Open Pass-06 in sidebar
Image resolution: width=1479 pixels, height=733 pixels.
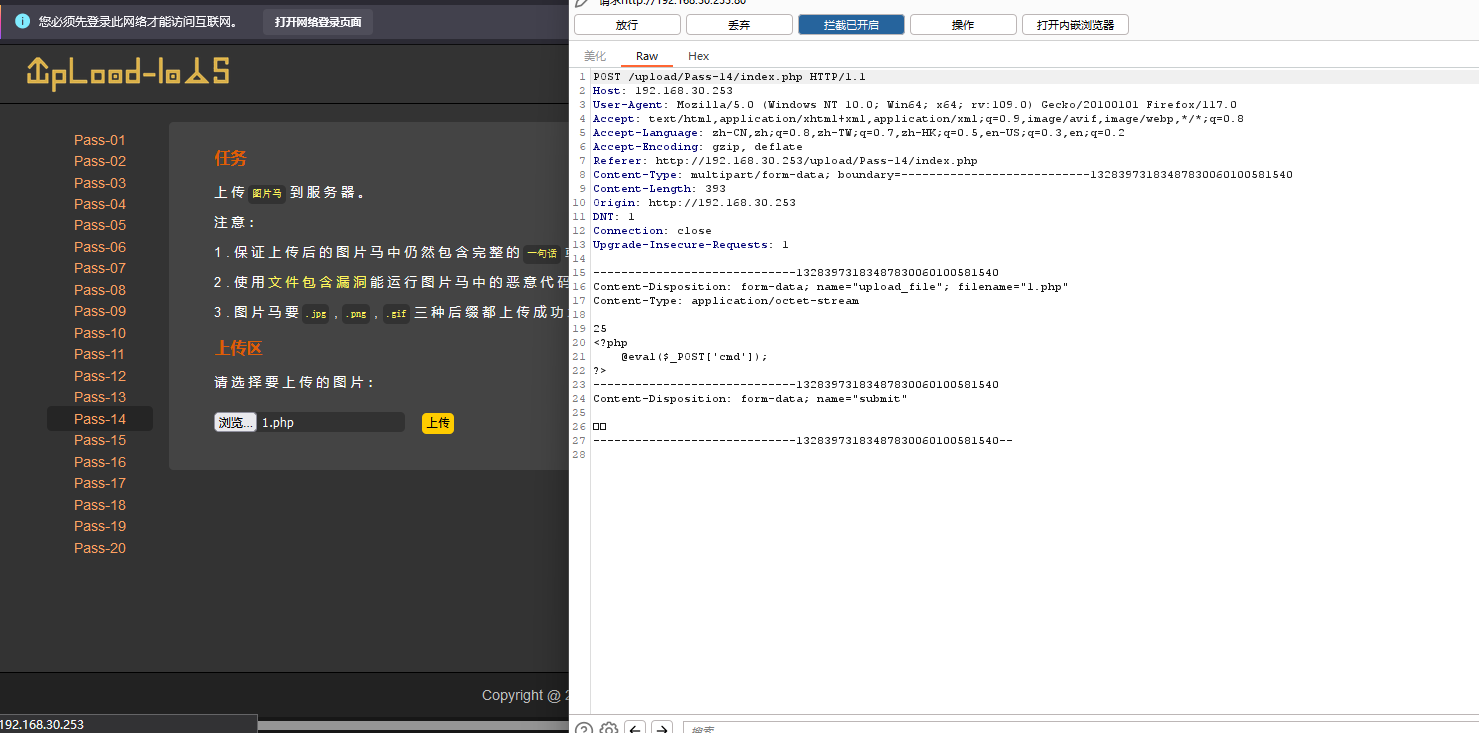point(100,247)
